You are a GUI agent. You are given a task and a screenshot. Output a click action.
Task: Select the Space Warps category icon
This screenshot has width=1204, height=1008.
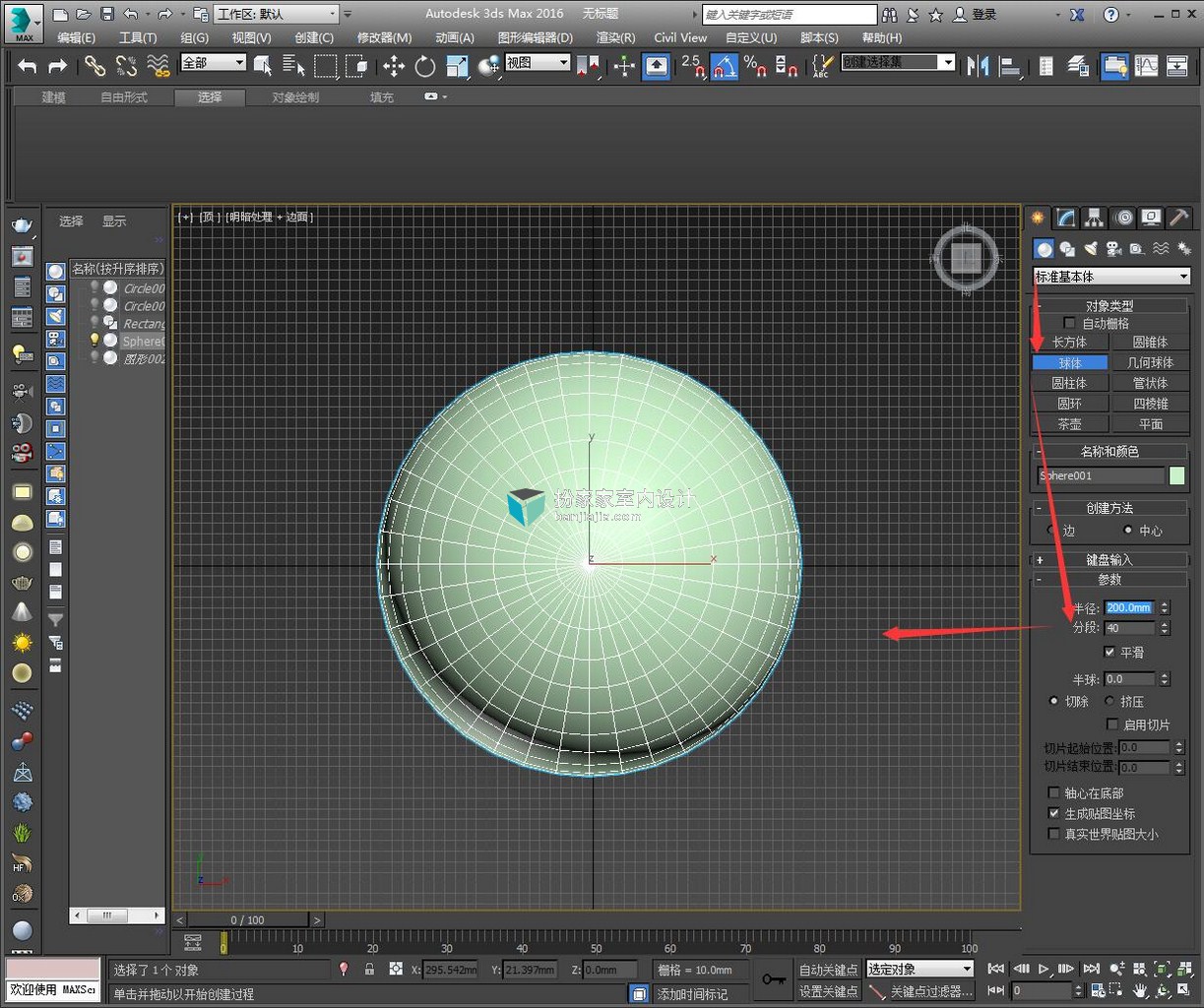click(1161, 249)
